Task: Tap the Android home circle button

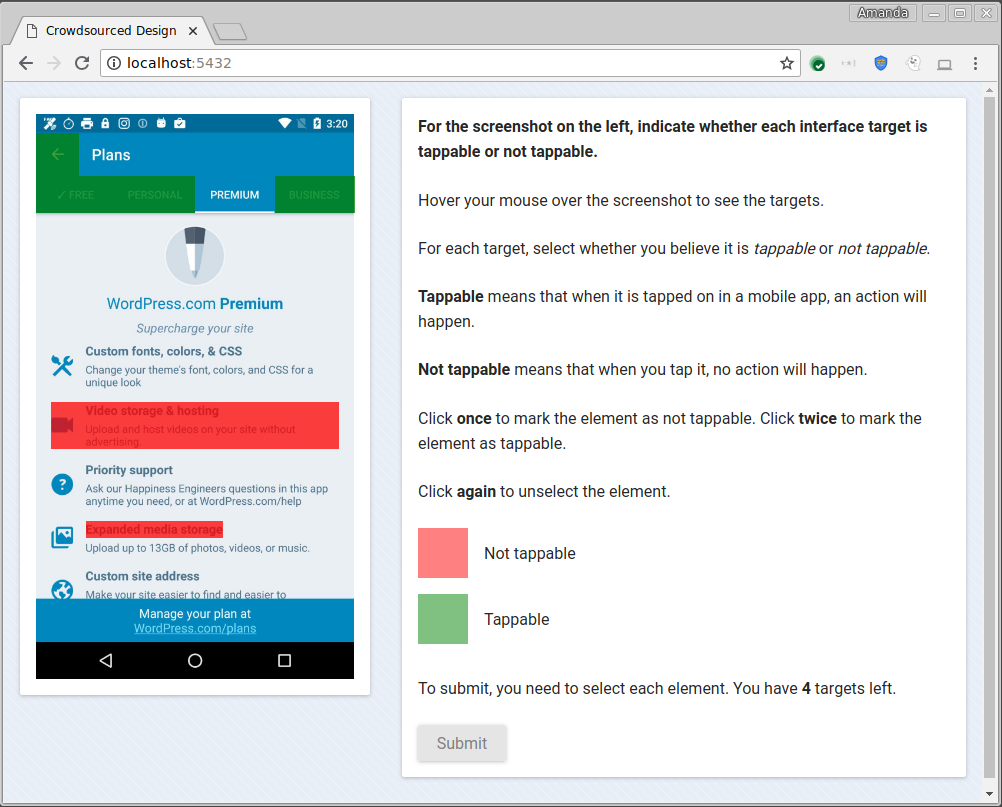Action: click(x=195, y=661)
